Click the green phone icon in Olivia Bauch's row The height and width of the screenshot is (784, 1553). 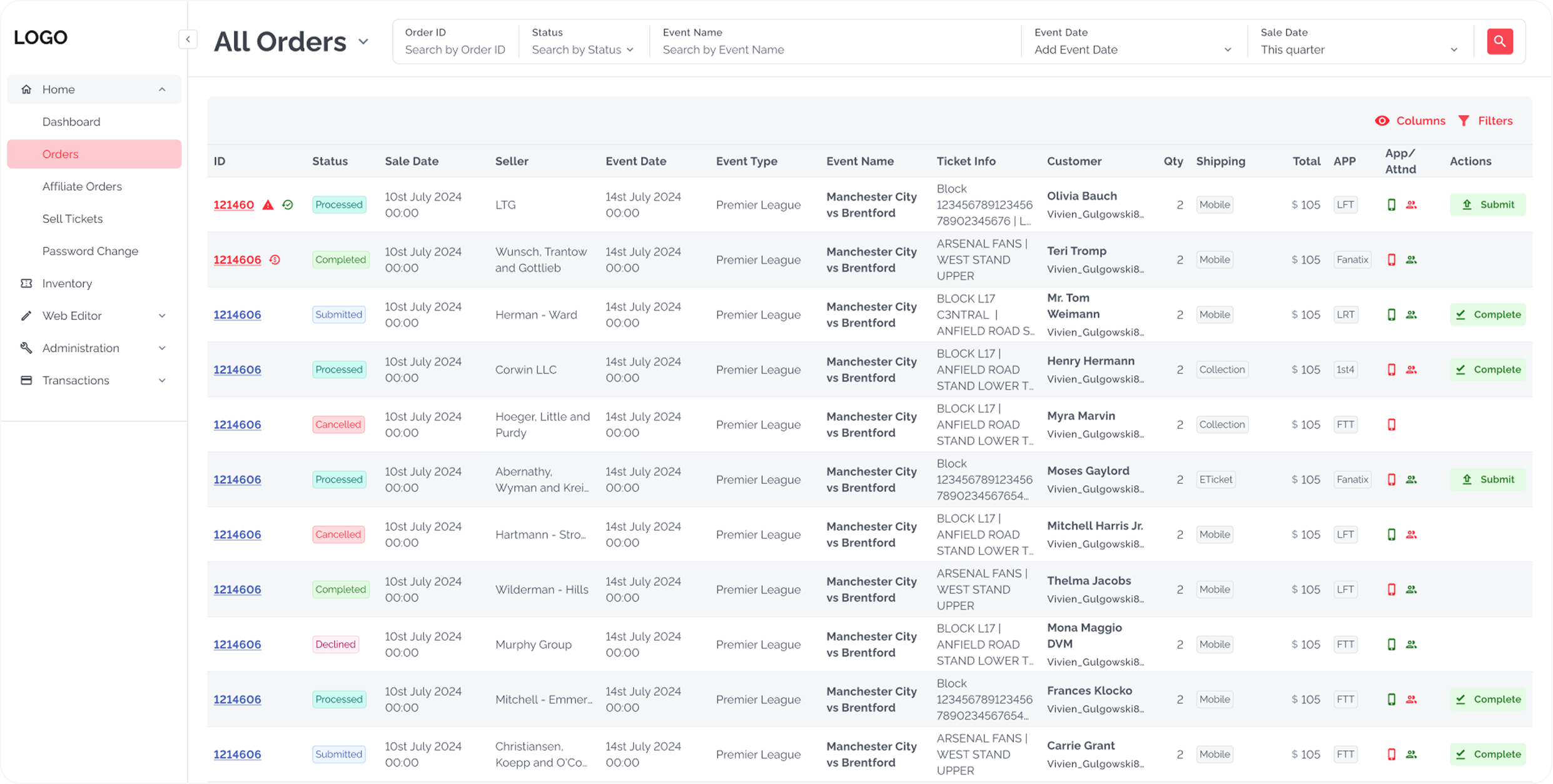click(x=1391, y=205)
